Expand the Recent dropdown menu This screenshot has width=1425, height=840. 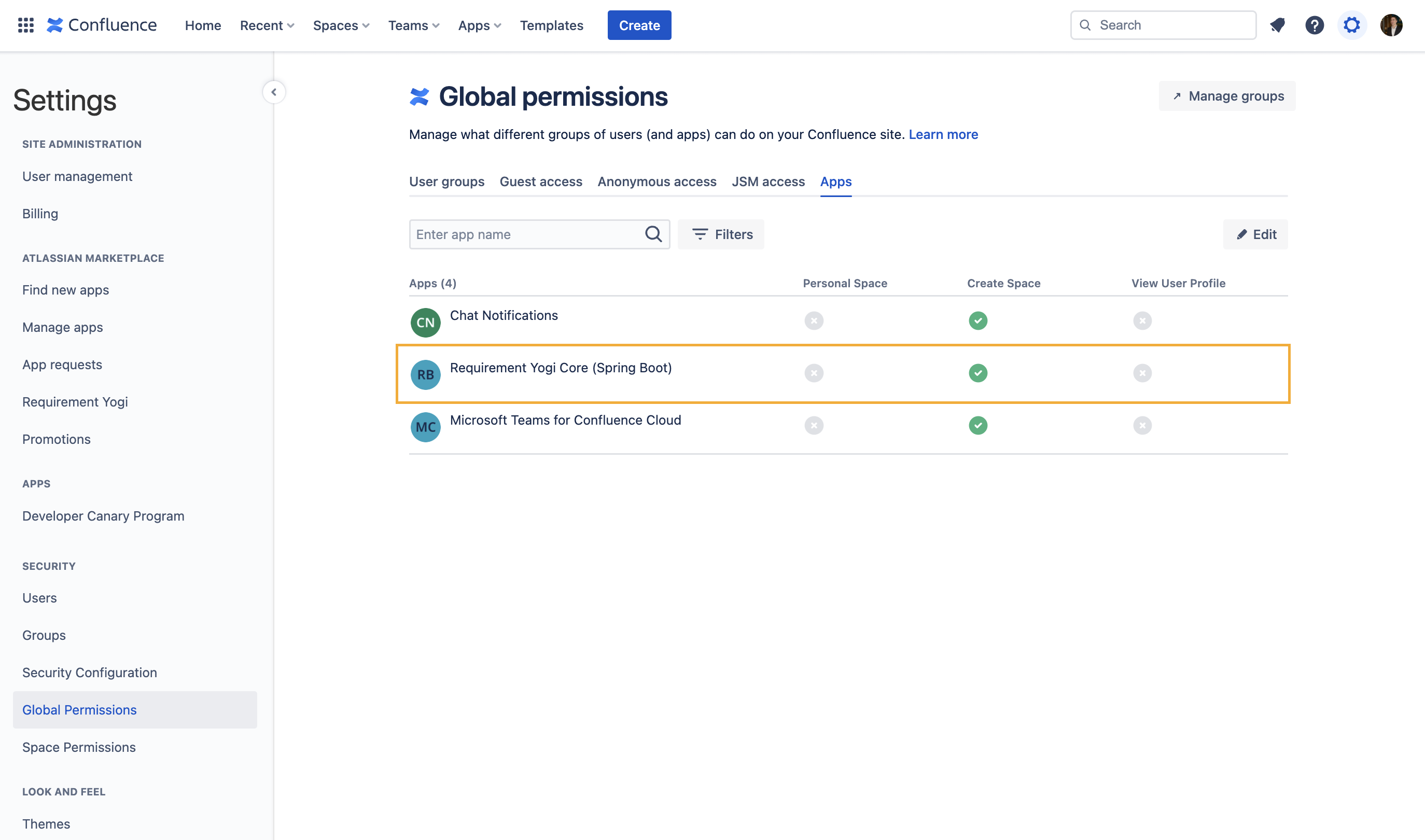[267, 25]
